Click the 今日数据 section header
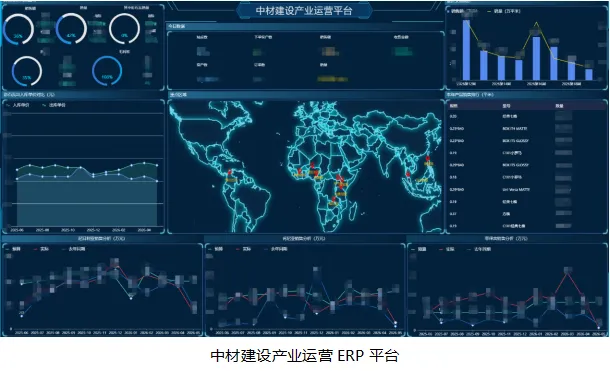 [x=177, y=26]
